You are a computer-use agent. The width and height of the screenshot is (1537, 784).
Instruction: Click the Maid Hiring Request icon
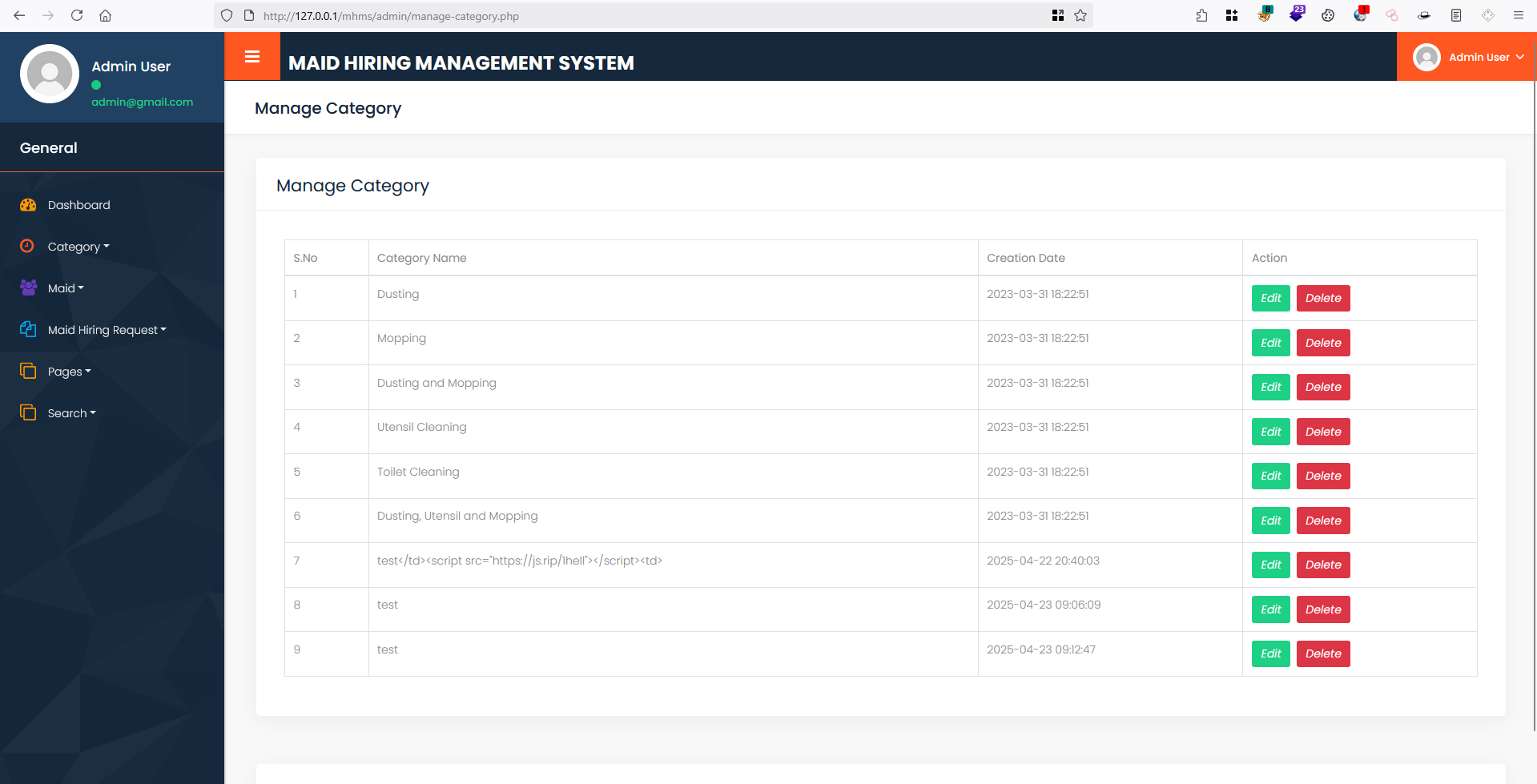coord(28,329)
